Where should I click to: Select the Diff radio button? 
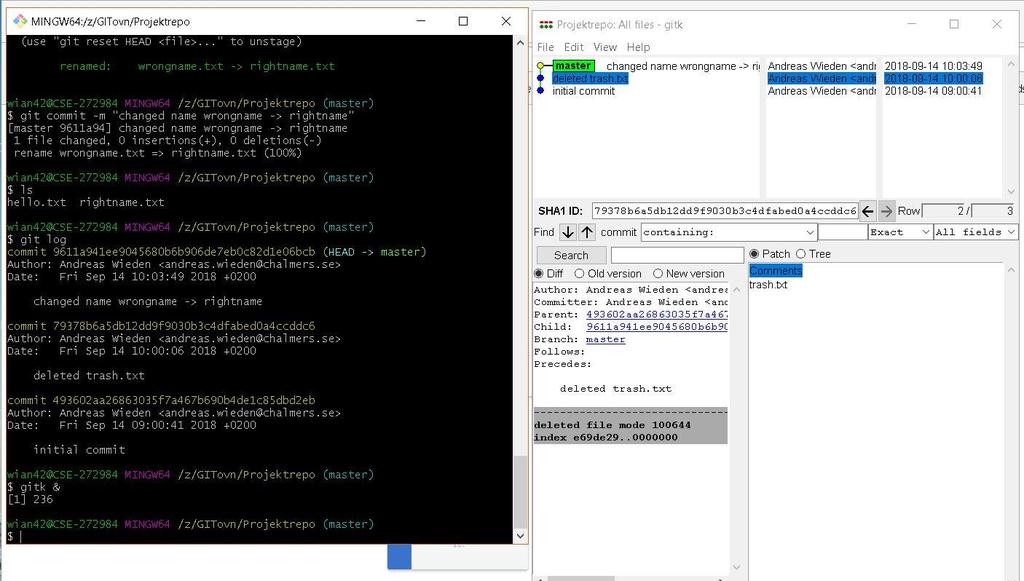[x=539, y=274]
